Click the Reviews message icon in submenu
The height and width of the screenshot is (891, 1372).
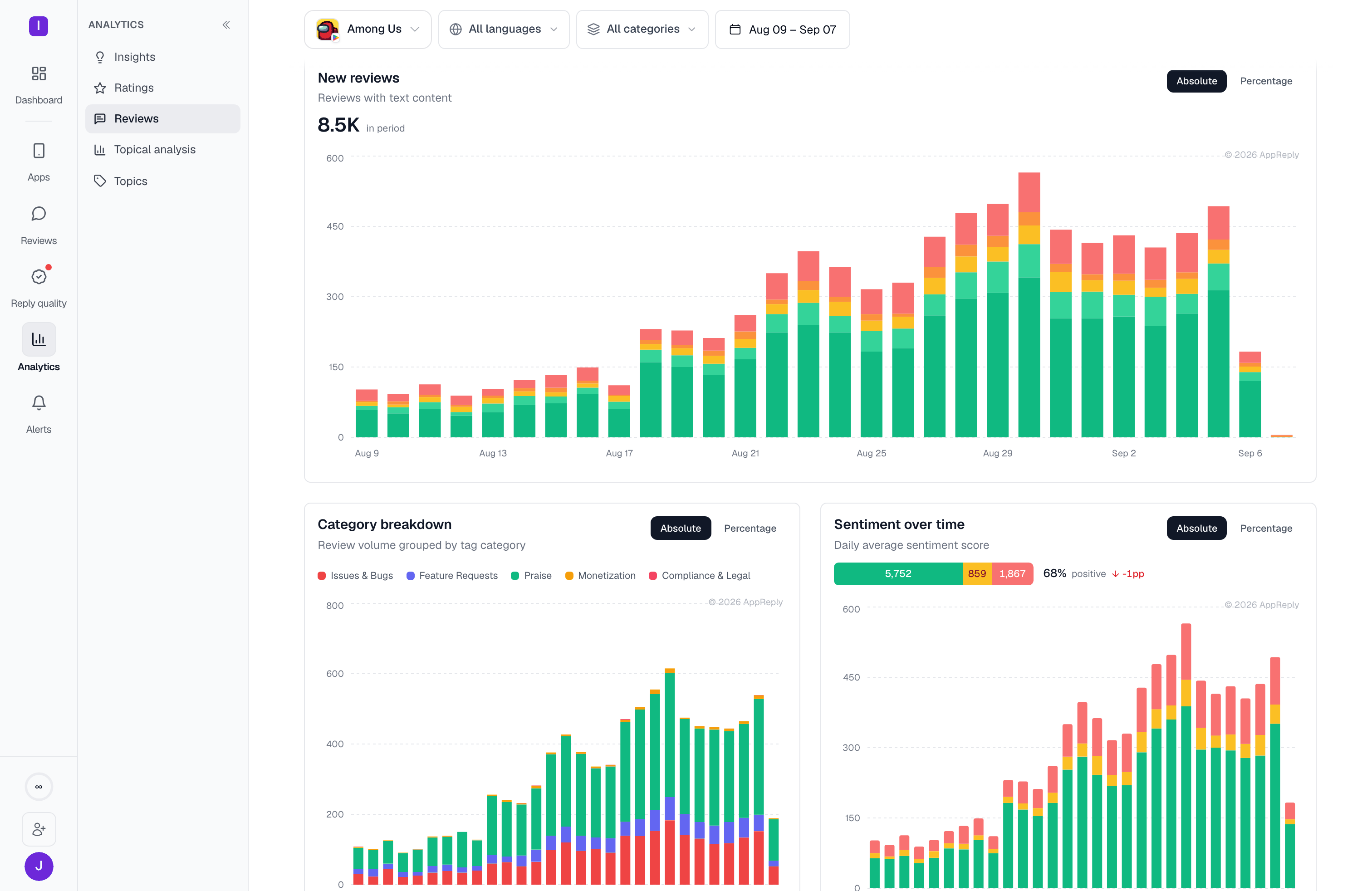100,119
